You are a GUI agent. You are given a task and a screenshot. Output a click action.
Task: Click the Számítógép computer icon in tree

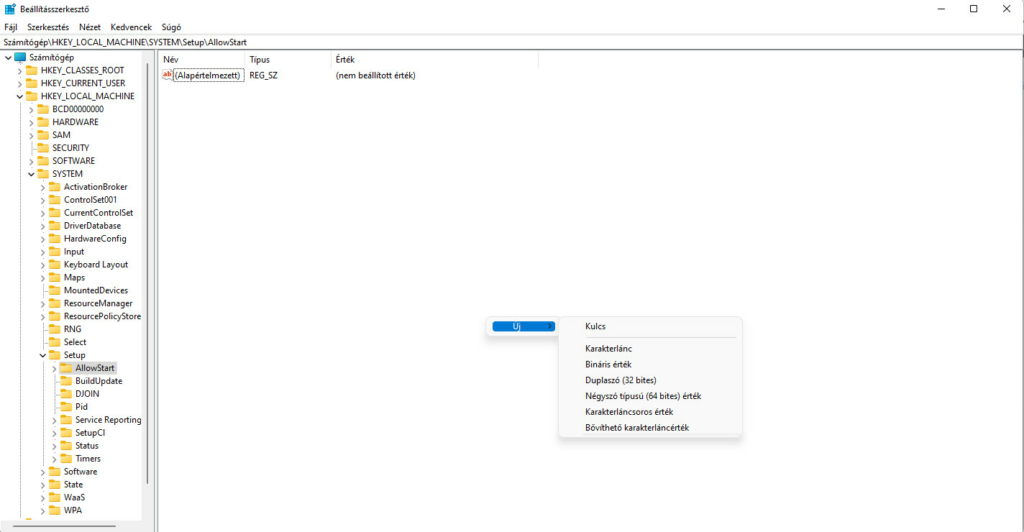pos(20,58)
